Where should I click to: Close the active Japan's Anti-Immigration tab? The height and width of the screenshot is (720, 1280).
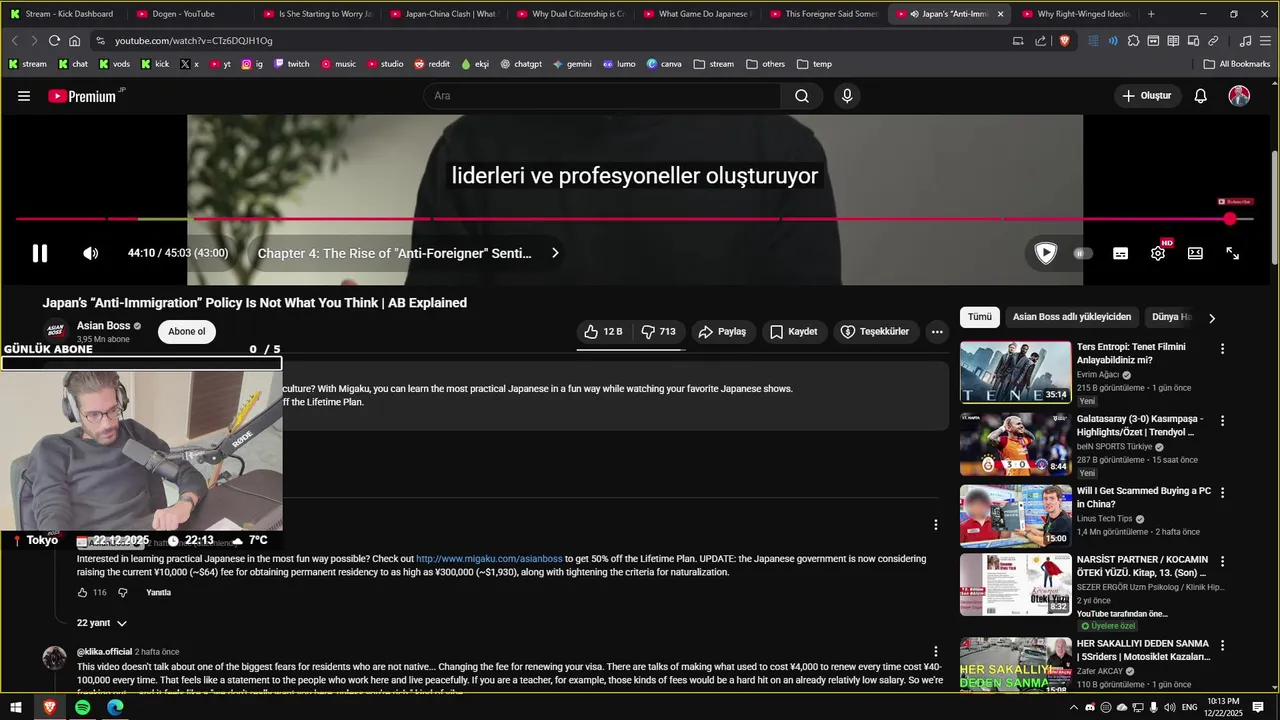pos(1000,14)
